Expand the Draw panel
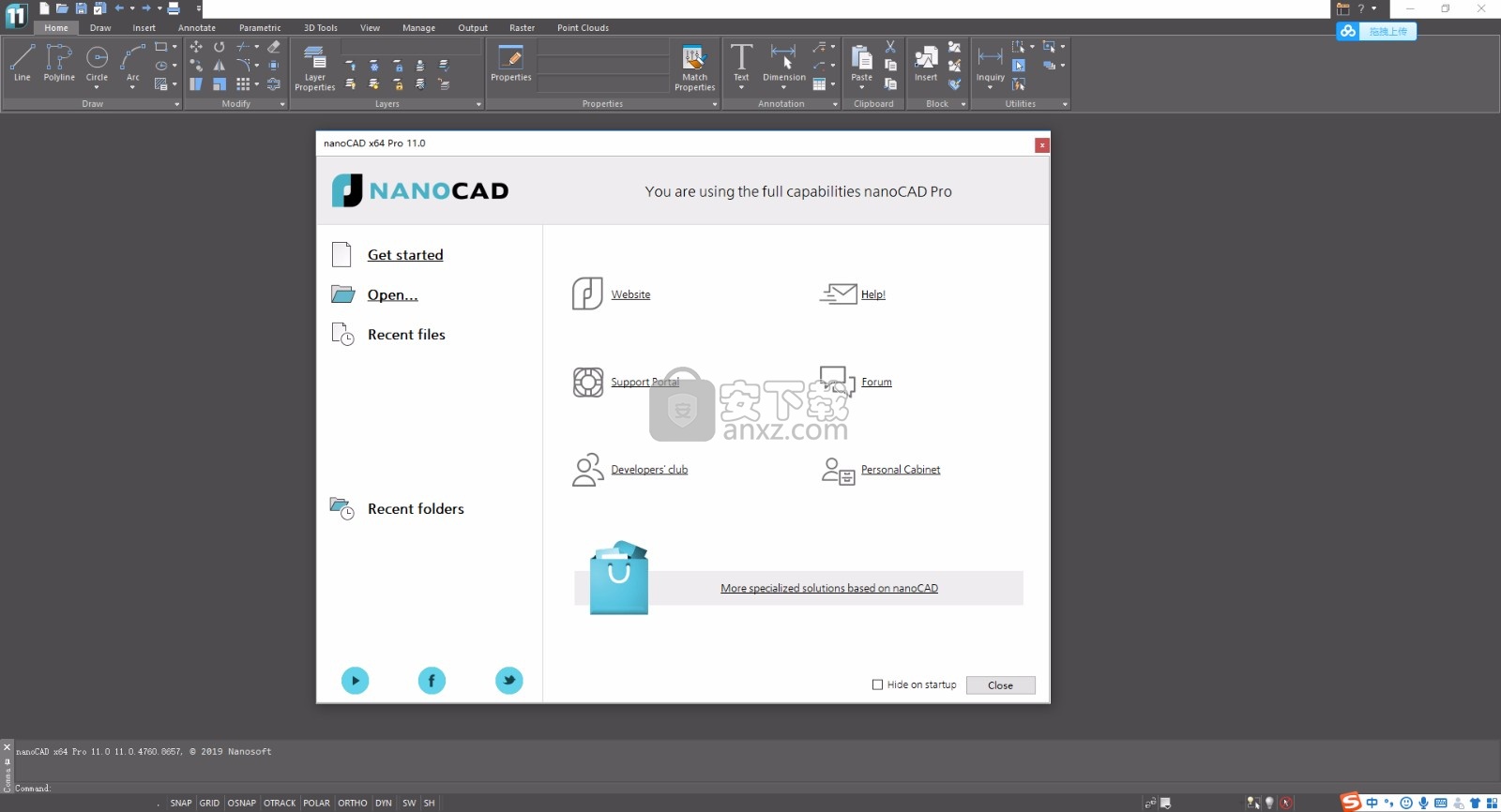 177,104
